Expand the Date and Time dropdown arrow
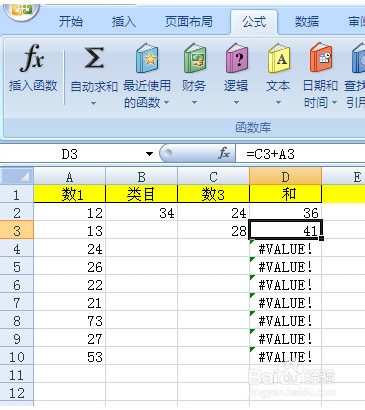The height and width of the screenshot is (410, 365). point(334,103)
